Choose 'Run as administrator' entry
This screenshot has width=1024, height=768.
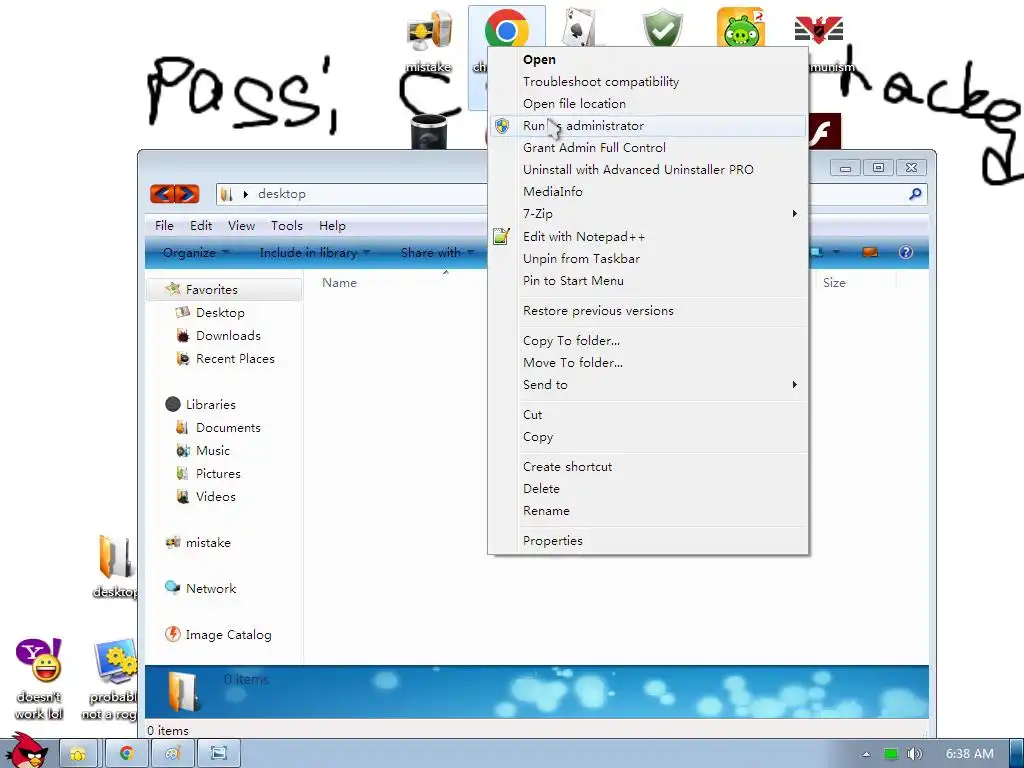648,125
